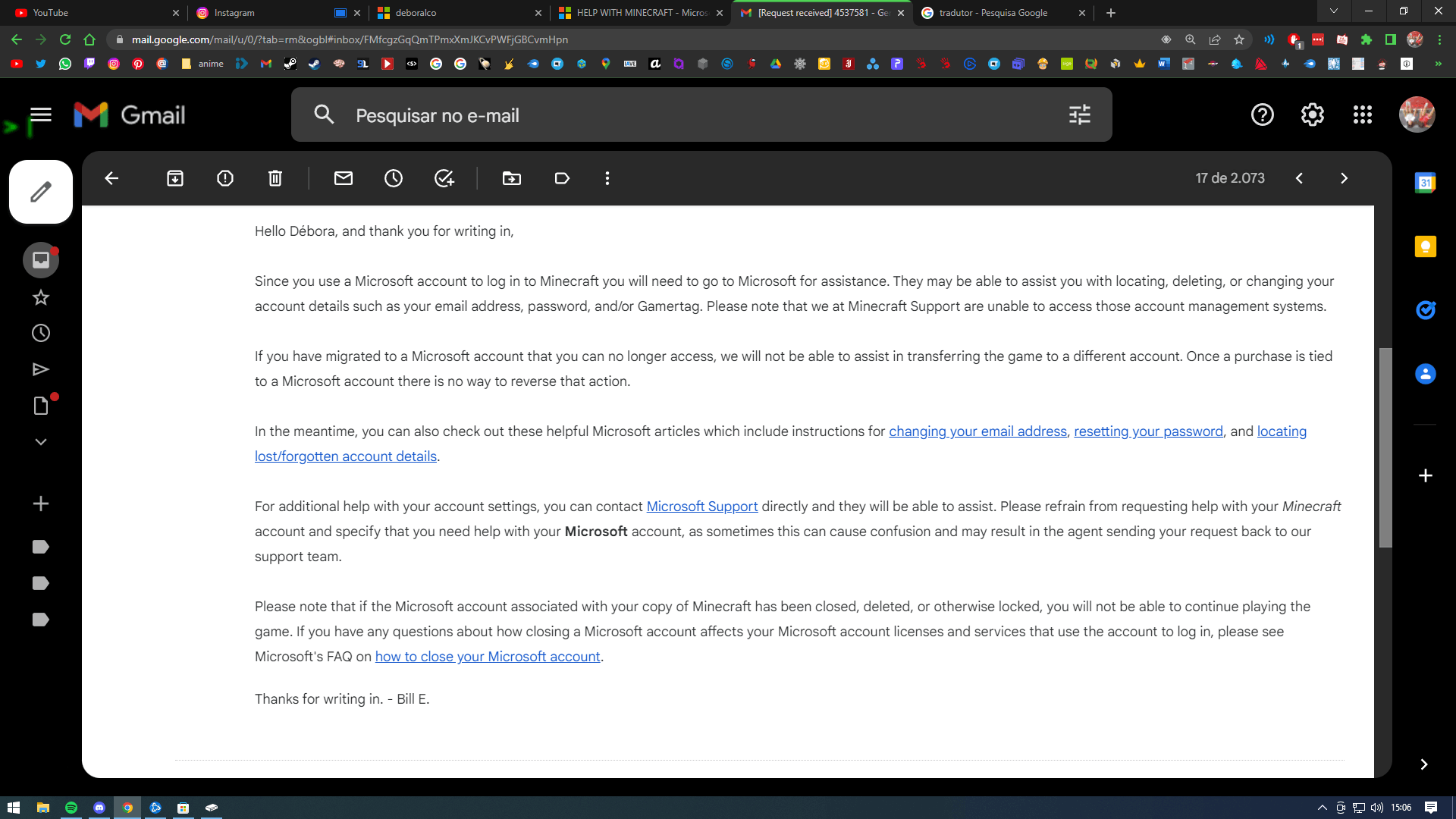Click Gmail settings gear icon
The image size is (1456, 819).
(1311, 114)
